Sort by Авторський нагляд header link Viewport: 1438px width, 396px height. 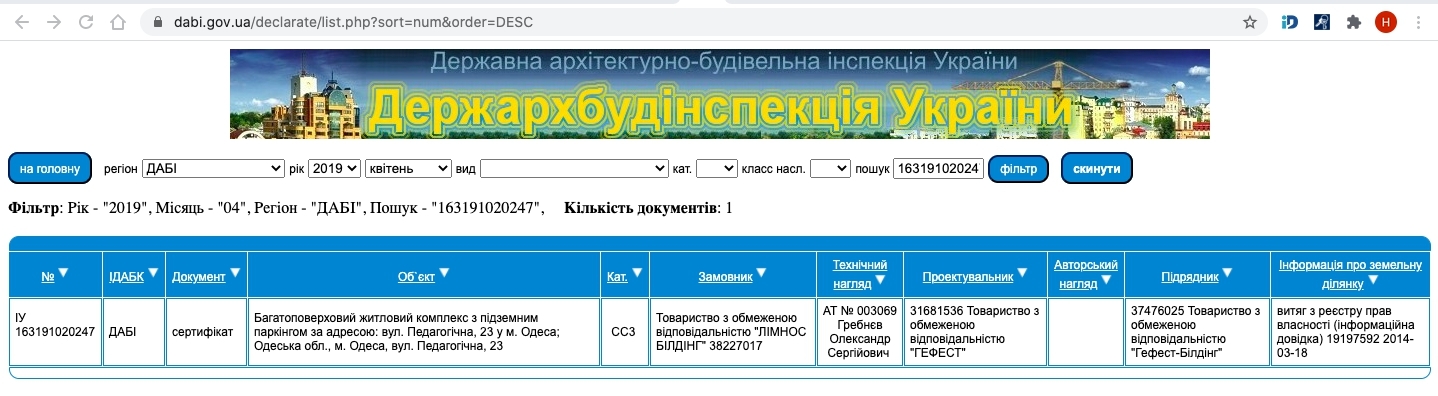click(1085, 274)
